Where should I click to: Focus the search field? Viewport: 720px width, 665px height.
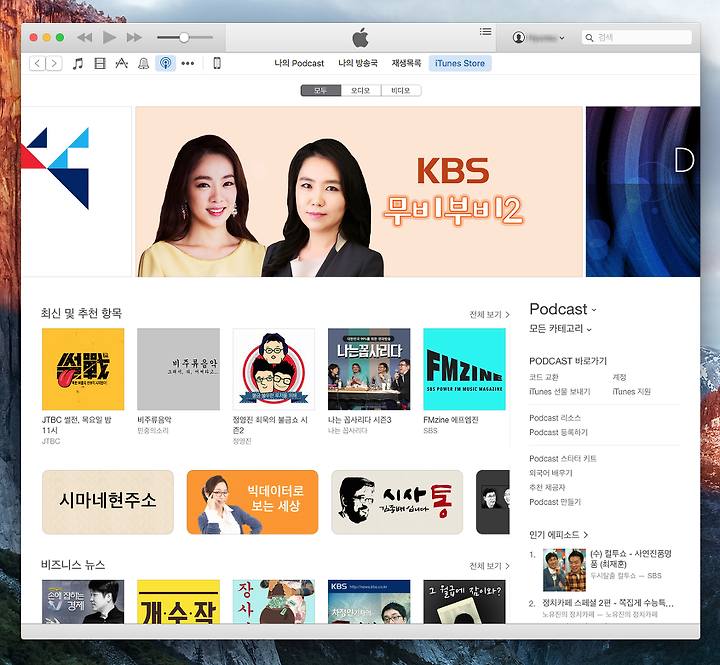click(636, 37)
